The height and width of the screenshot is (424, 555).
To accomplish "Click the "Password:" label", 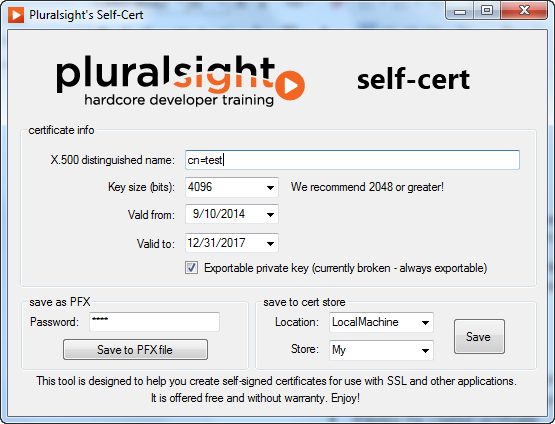I will click(x=55, y=322).
